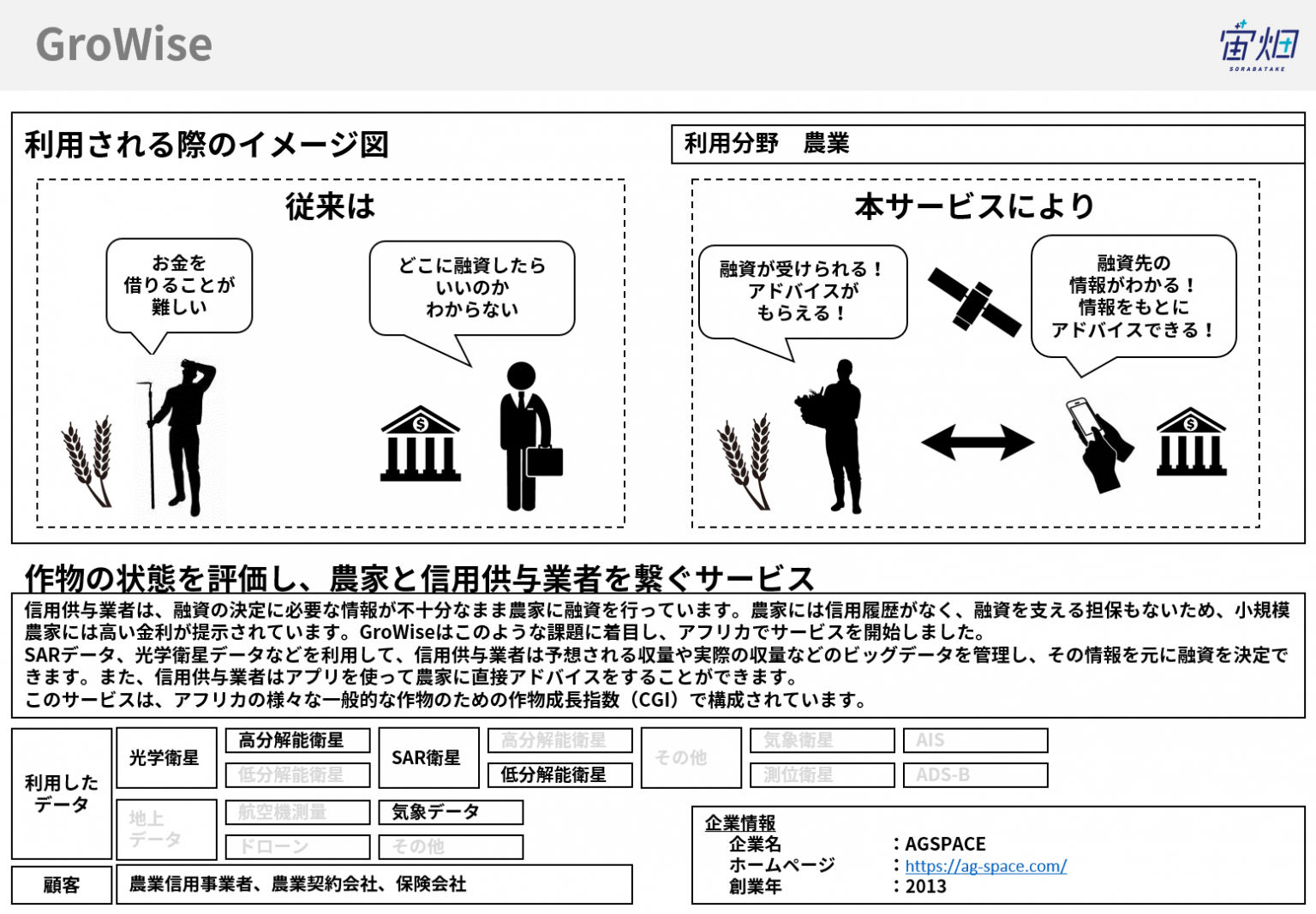
Task: Click the GroWise title heading
Action: tap(123, 45)
